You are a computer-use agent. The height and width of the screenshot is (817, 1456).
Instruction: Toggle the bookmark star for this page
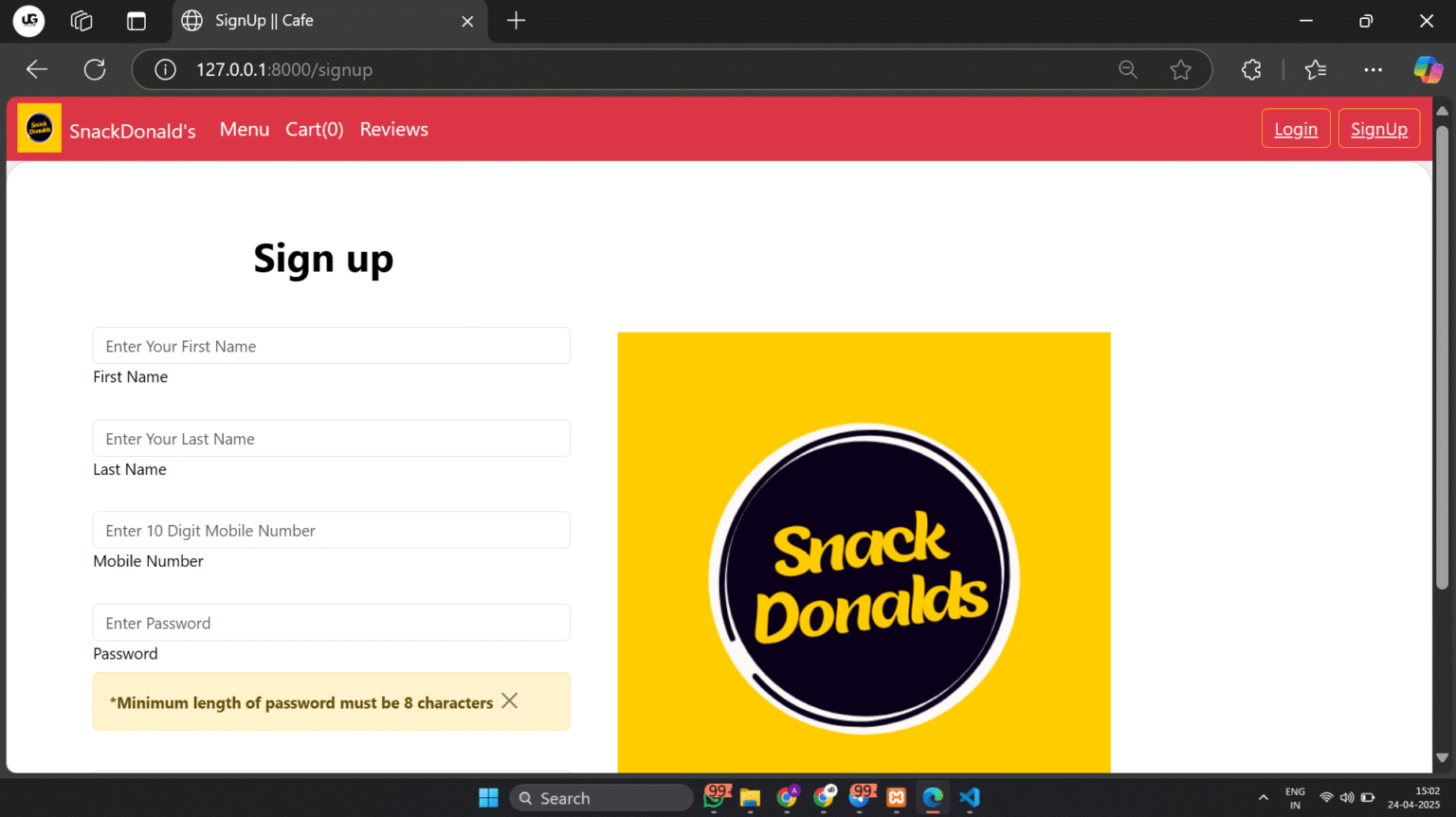coord(1181,69)
